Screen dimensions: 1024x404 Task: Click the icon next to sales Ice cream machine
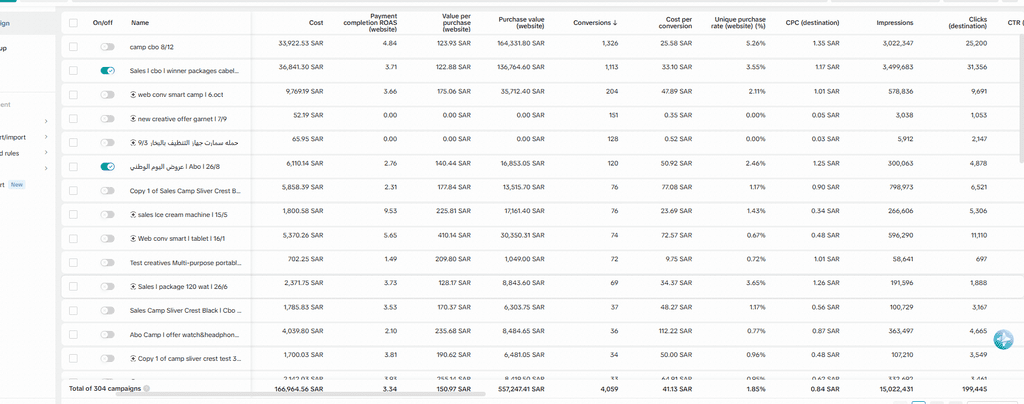coord(134,212)
